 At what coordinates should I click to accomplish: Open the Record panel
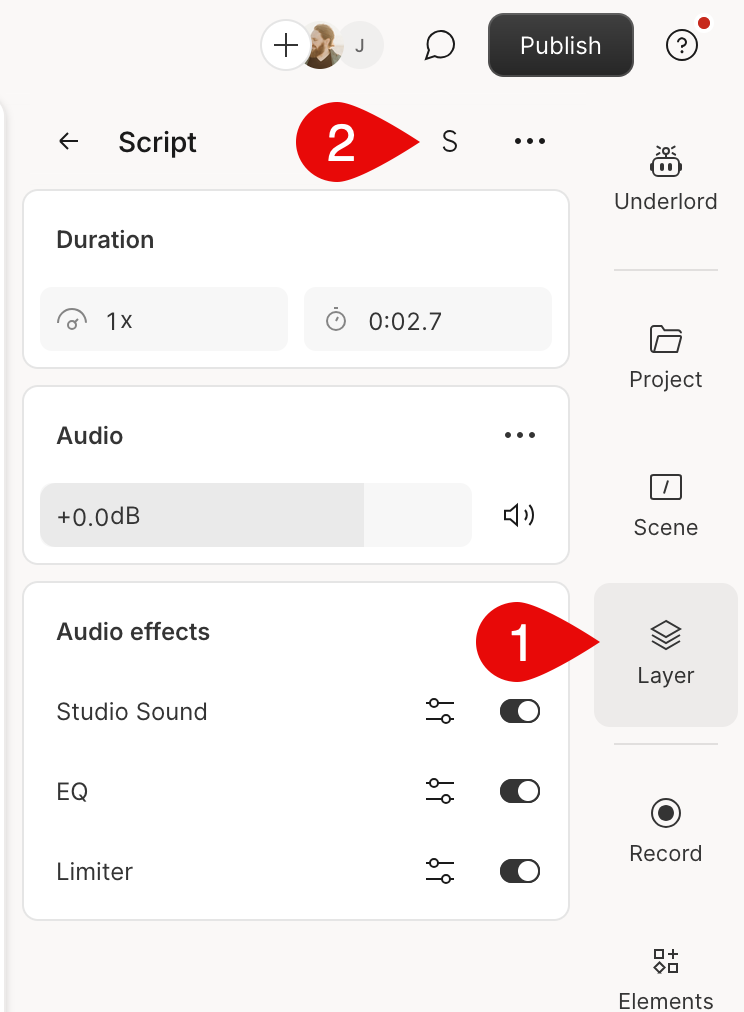pos(665,831)
